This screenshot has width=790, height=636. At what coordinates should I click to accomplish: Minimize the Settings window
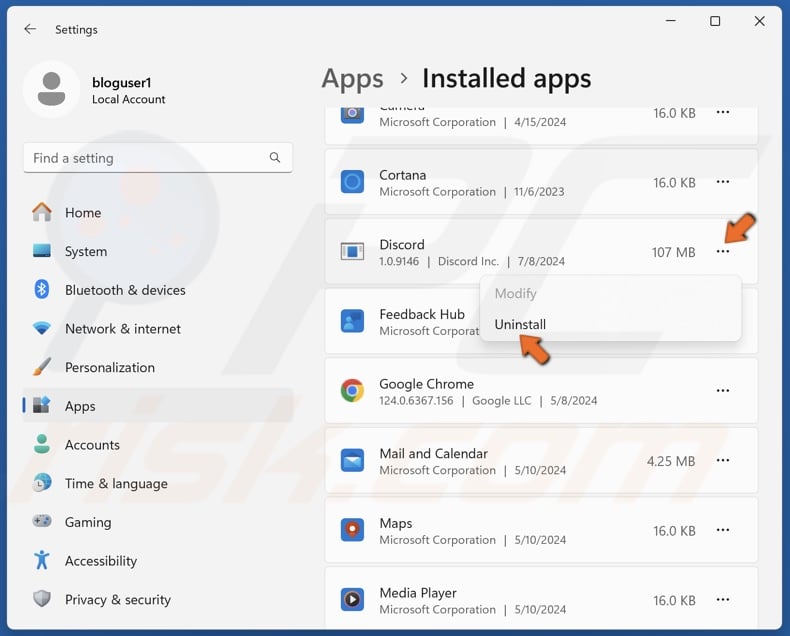tap(671, 21)
